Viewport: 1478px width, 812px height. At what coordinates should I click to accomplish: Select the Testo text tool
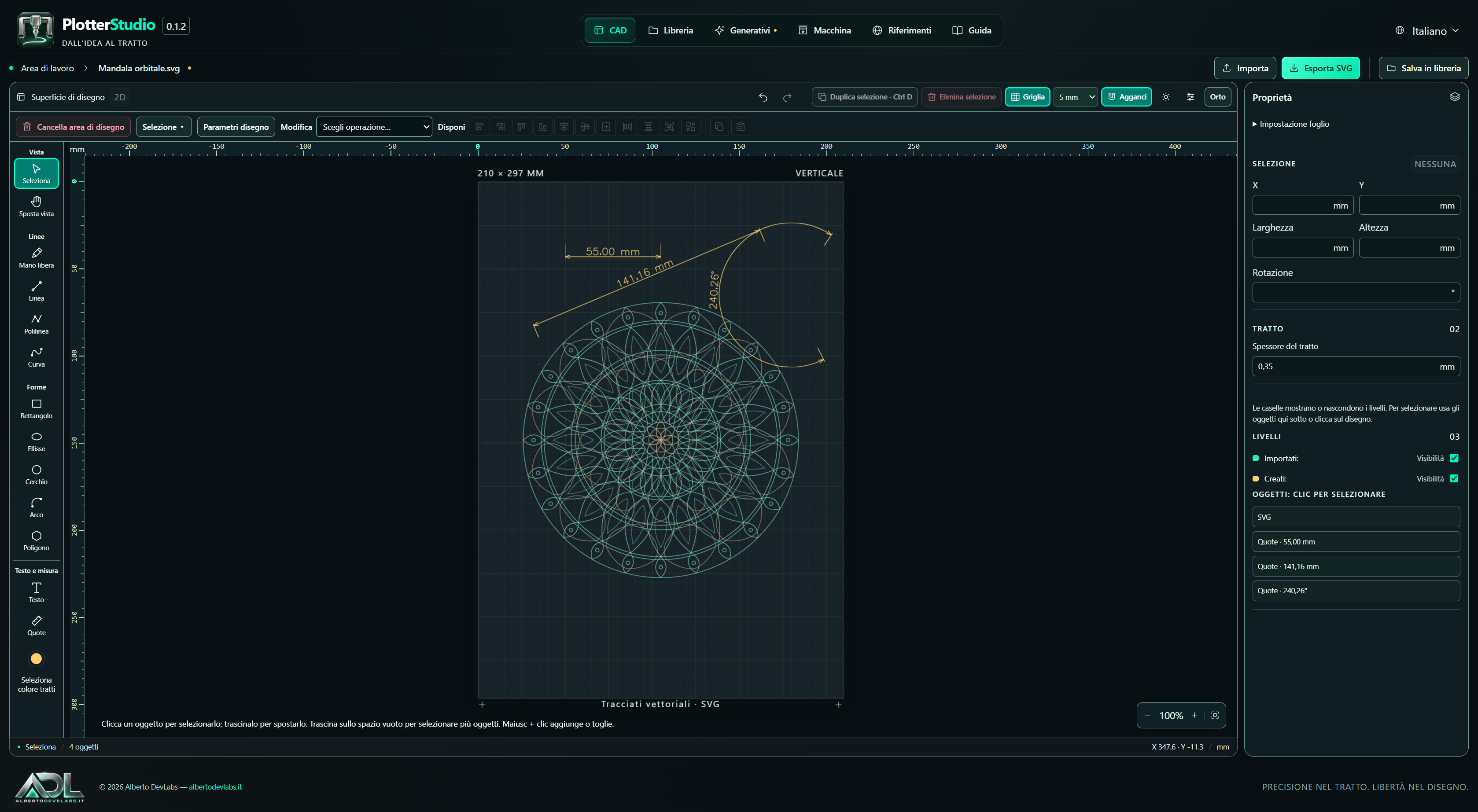point(36,592)
